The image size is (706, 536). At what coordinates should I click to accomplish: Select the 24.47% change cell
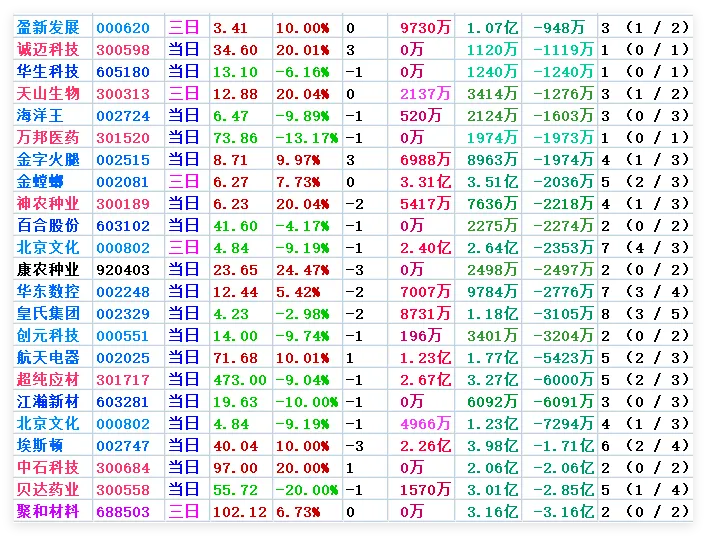[302, 270]
